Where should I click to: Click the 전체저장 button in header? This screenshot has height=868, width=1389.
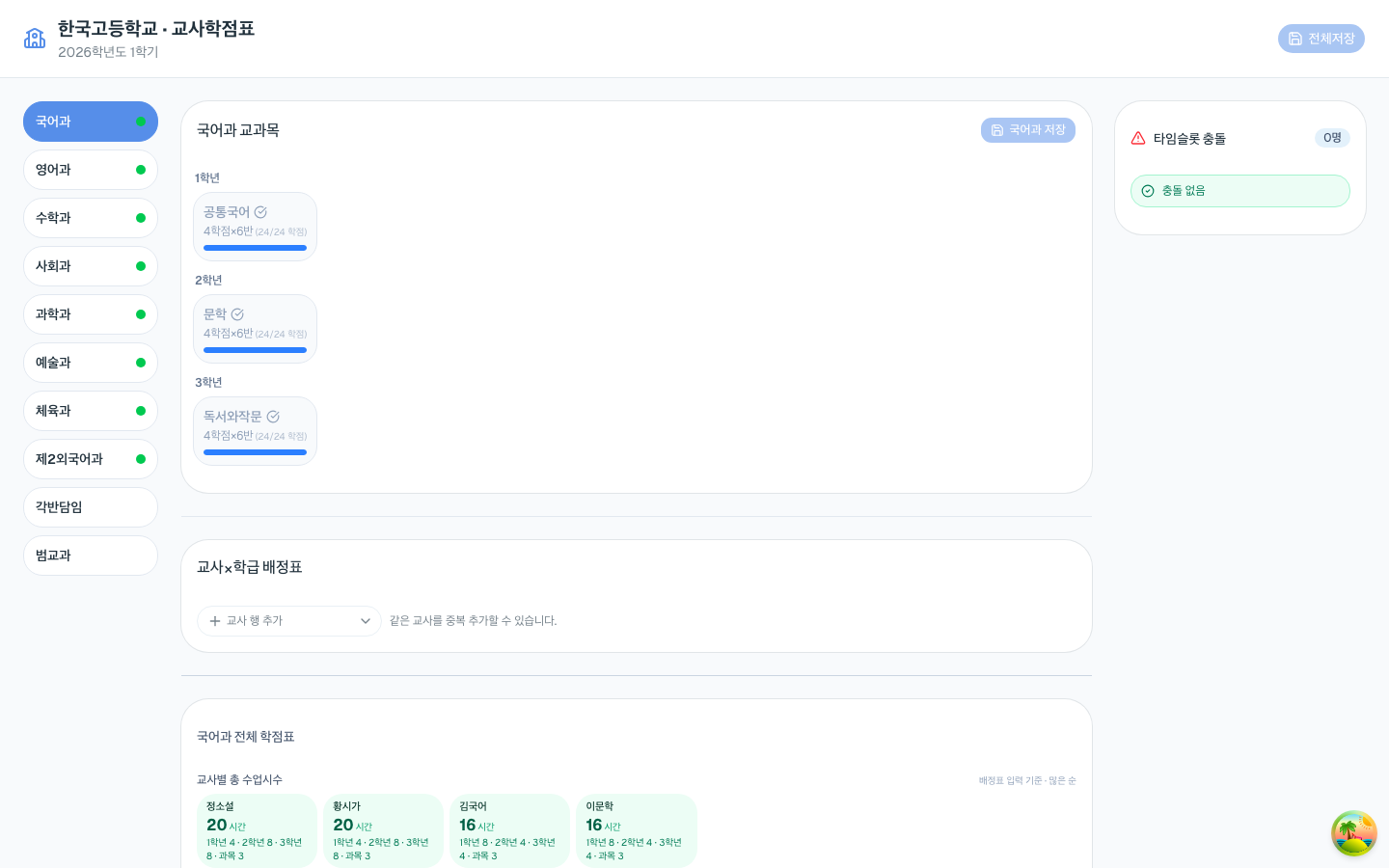coord(1321,39)
